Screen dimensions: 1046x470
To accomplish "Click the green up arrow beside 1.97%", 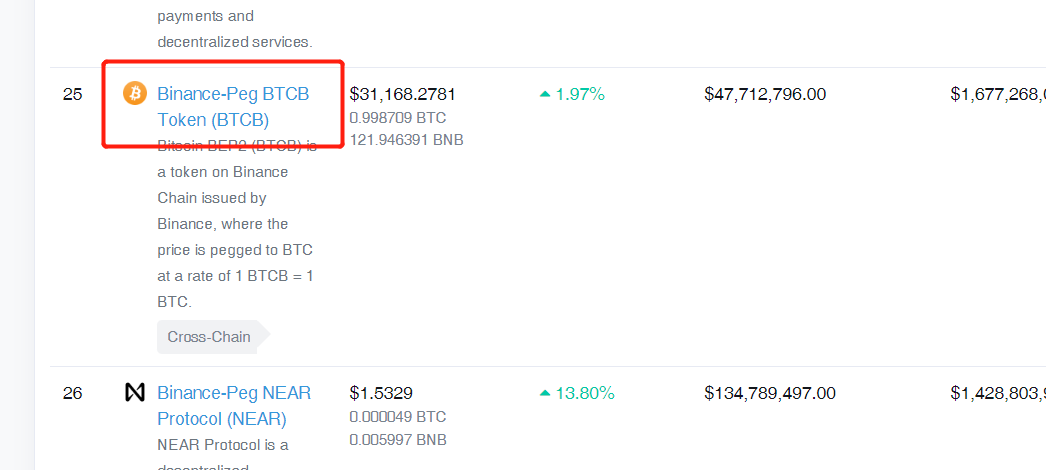I will point(545,95).
